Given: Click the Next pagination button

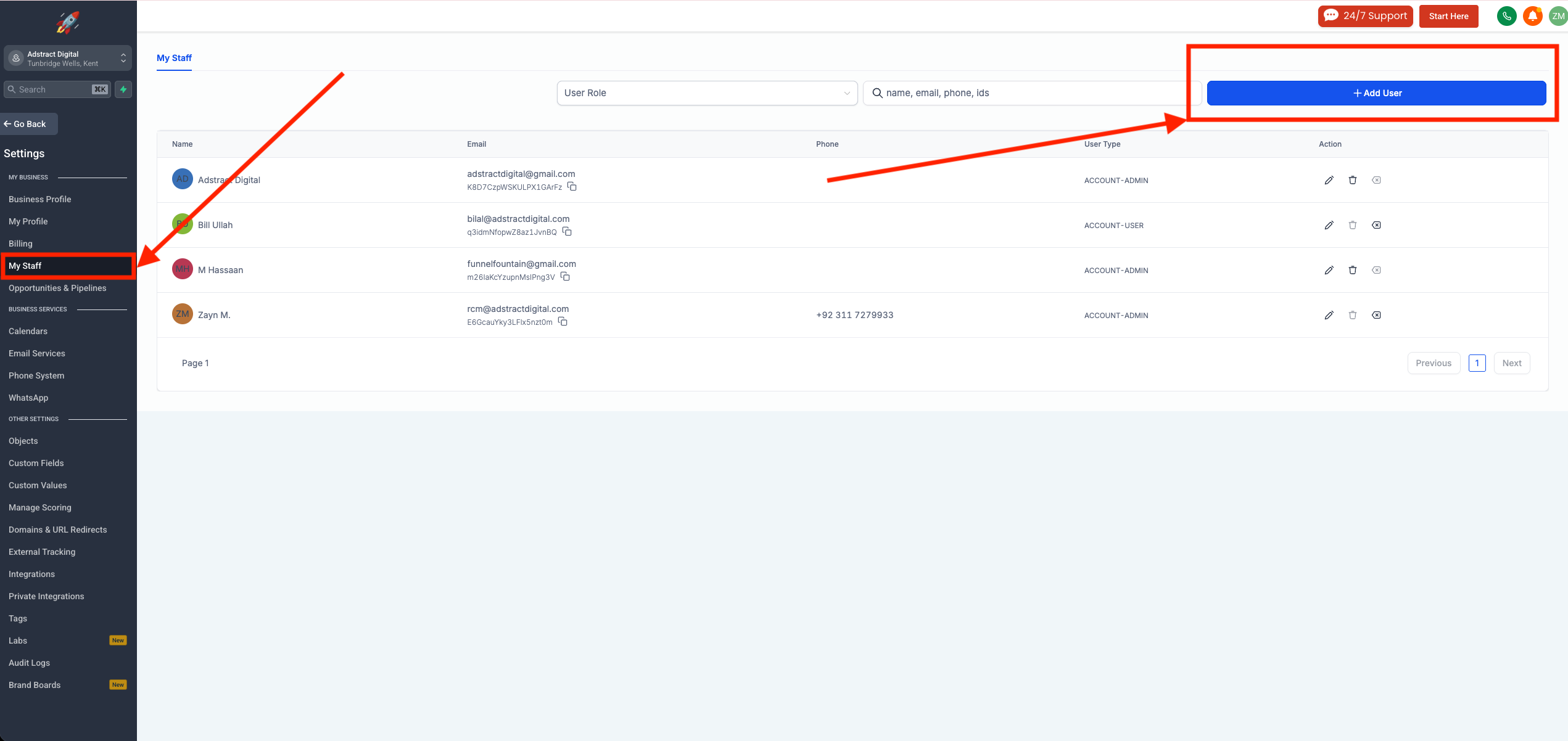Looking at the screenshot, I should coord(1511,363).
